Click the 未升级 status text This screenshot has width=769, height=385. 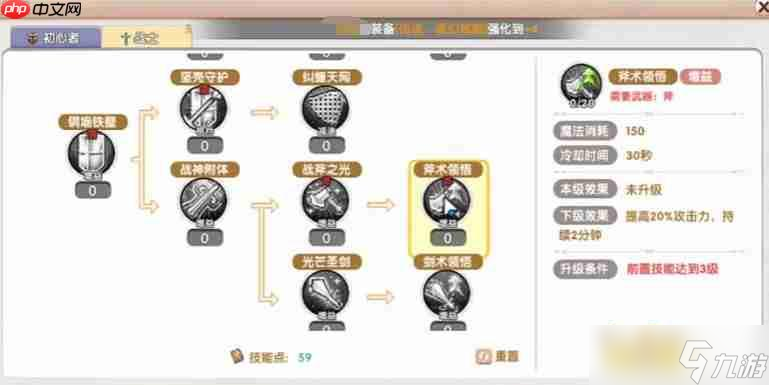coord(643,190)
